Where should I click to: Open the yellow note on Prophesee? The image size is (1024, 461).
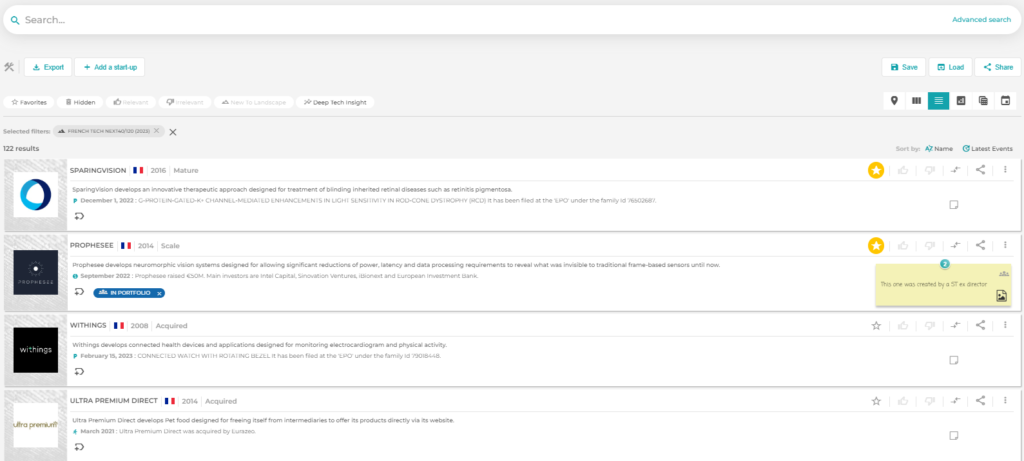click(x=943, y=285)
